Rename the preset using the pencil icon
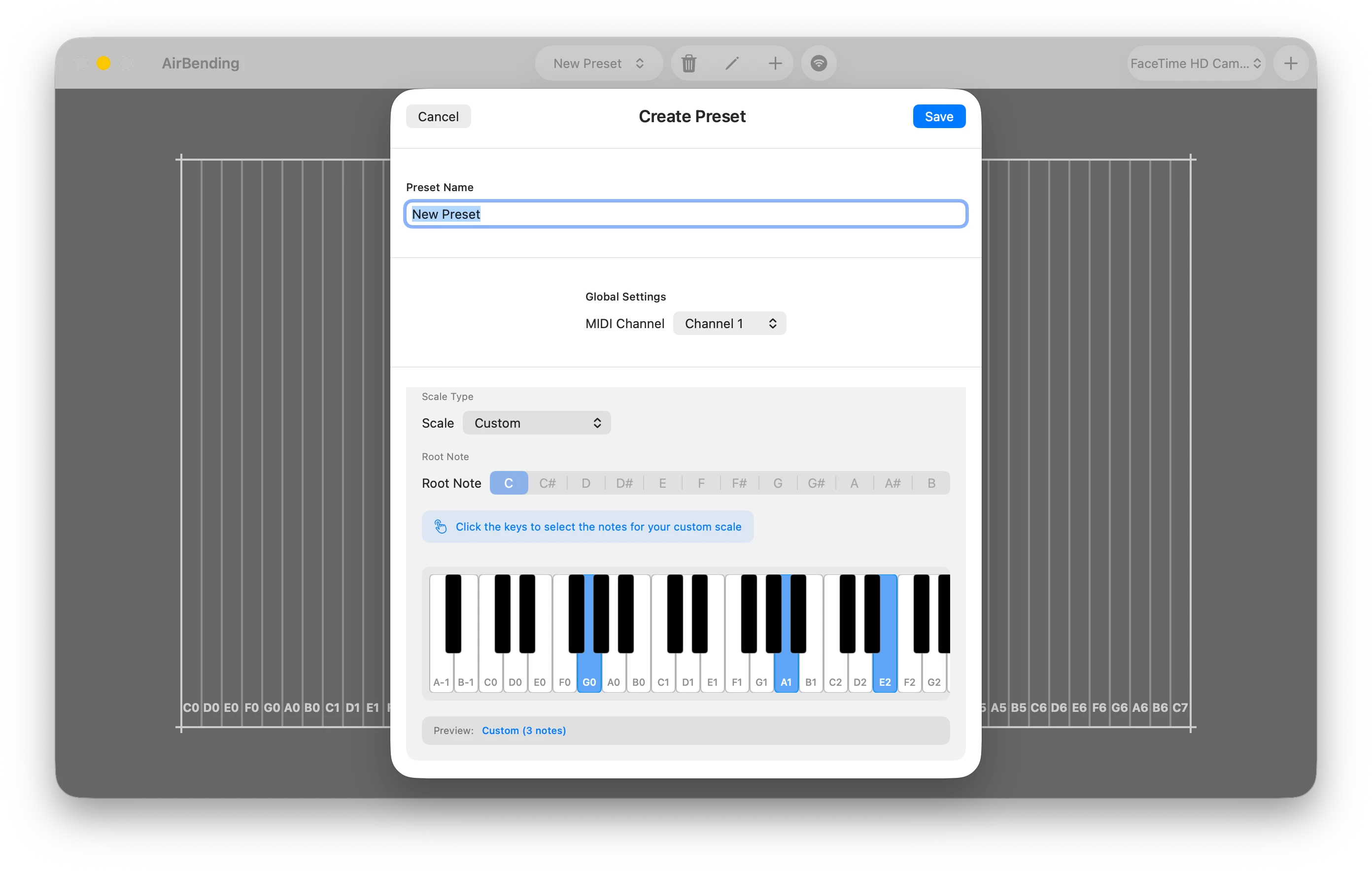The image size is (1372, 871). tap(731, 63)
